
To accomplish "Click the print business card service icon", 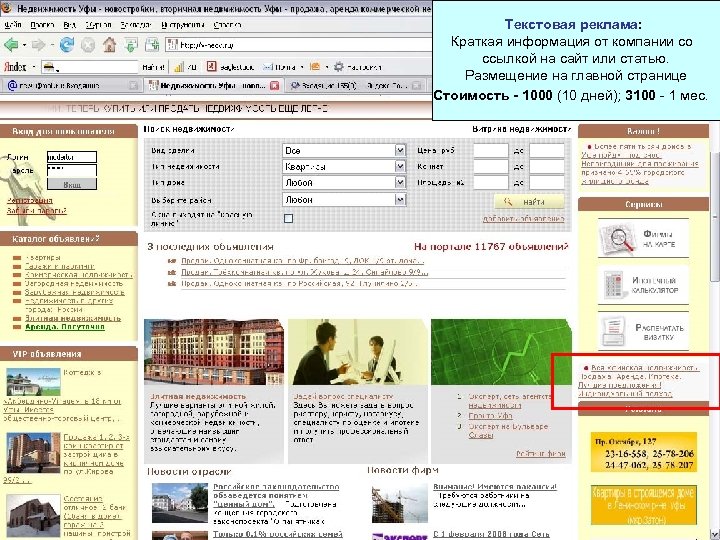I will coord(614,331).
